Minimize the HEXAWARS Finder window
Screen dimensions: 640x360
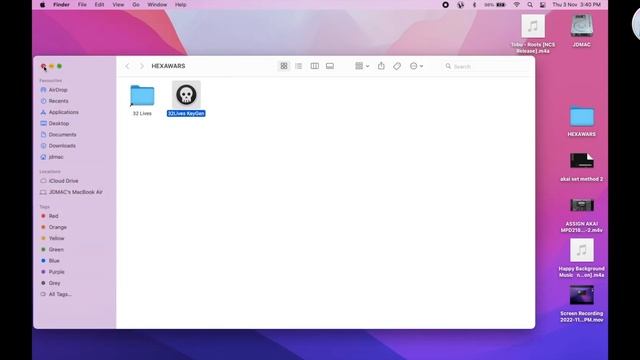click(x=51, y=66)
